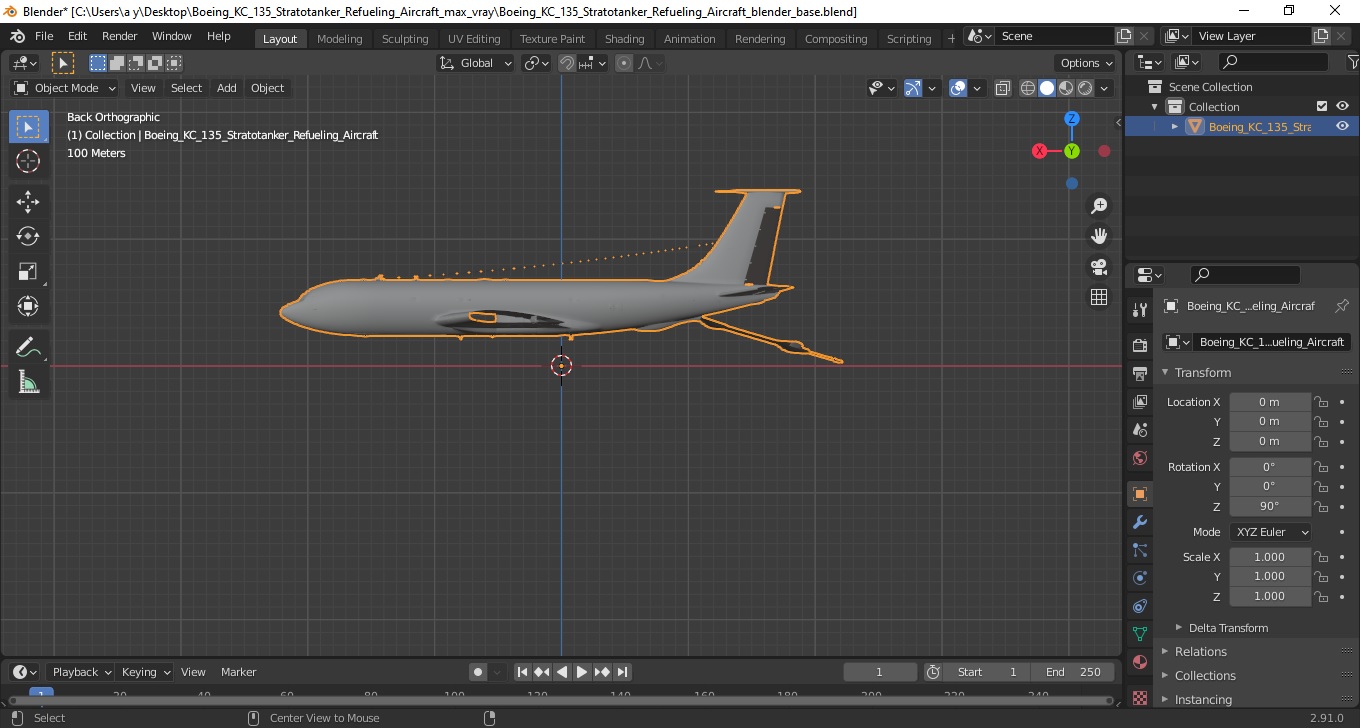
Task: Open the Object Data properties tab
Action: [1140, 634]
